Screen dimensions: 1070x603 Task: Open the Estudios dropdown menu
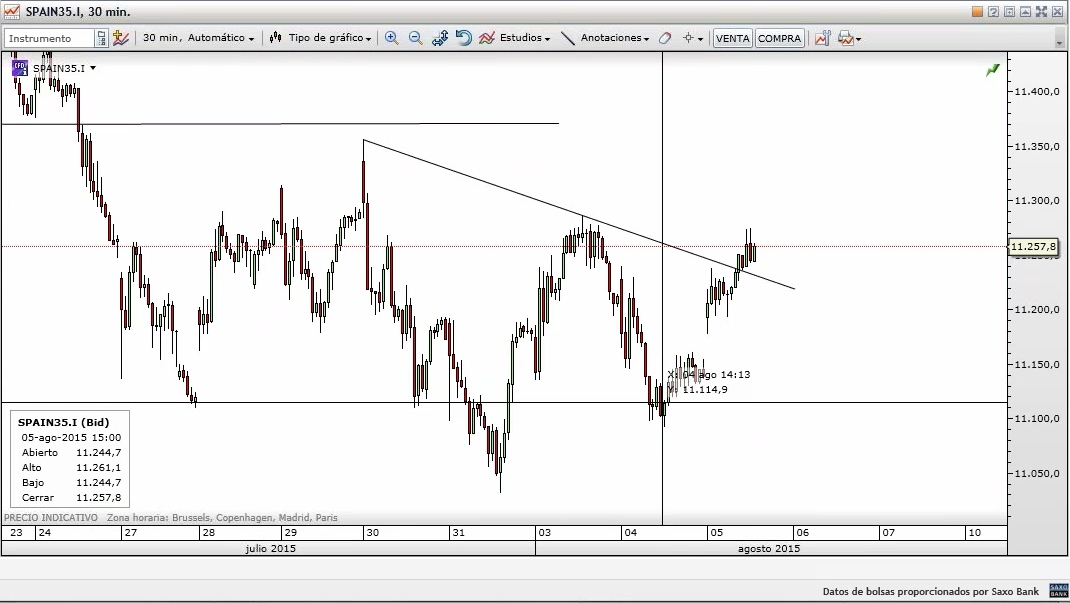point(525,38)
